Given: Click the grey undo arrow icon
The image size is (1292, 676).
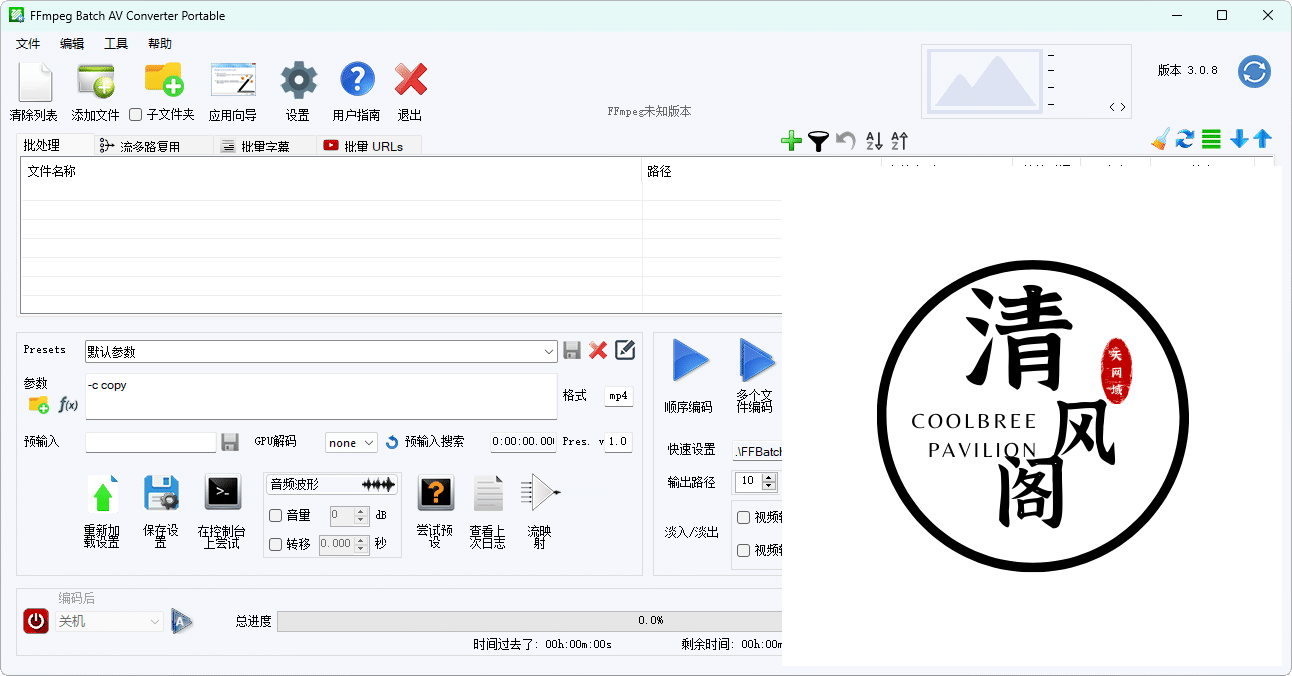Looking at the screenshot, I should click(846, 141).
